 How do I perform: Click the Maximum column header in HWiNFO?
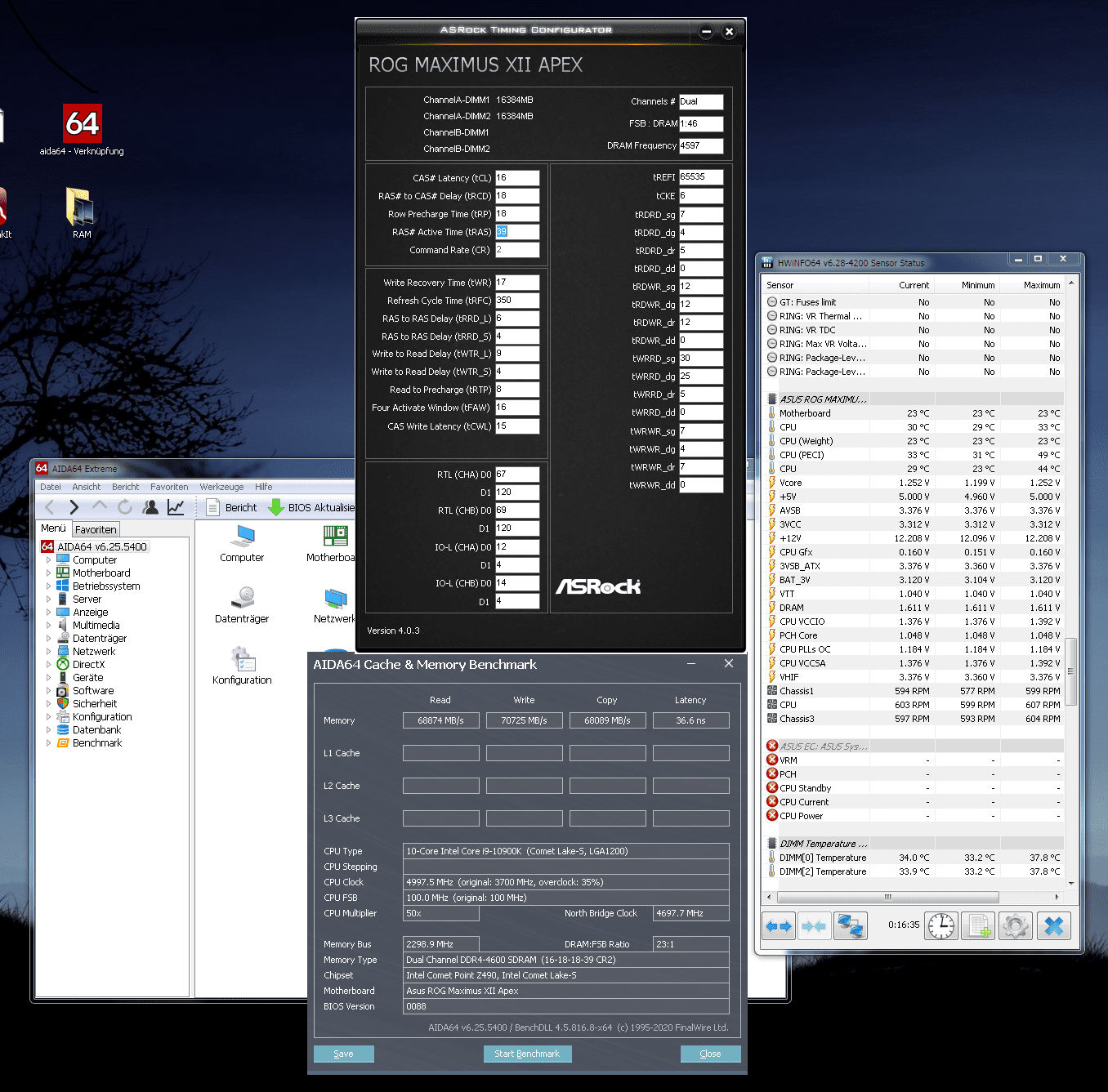pyautogui.click(x=1031, y=285)
